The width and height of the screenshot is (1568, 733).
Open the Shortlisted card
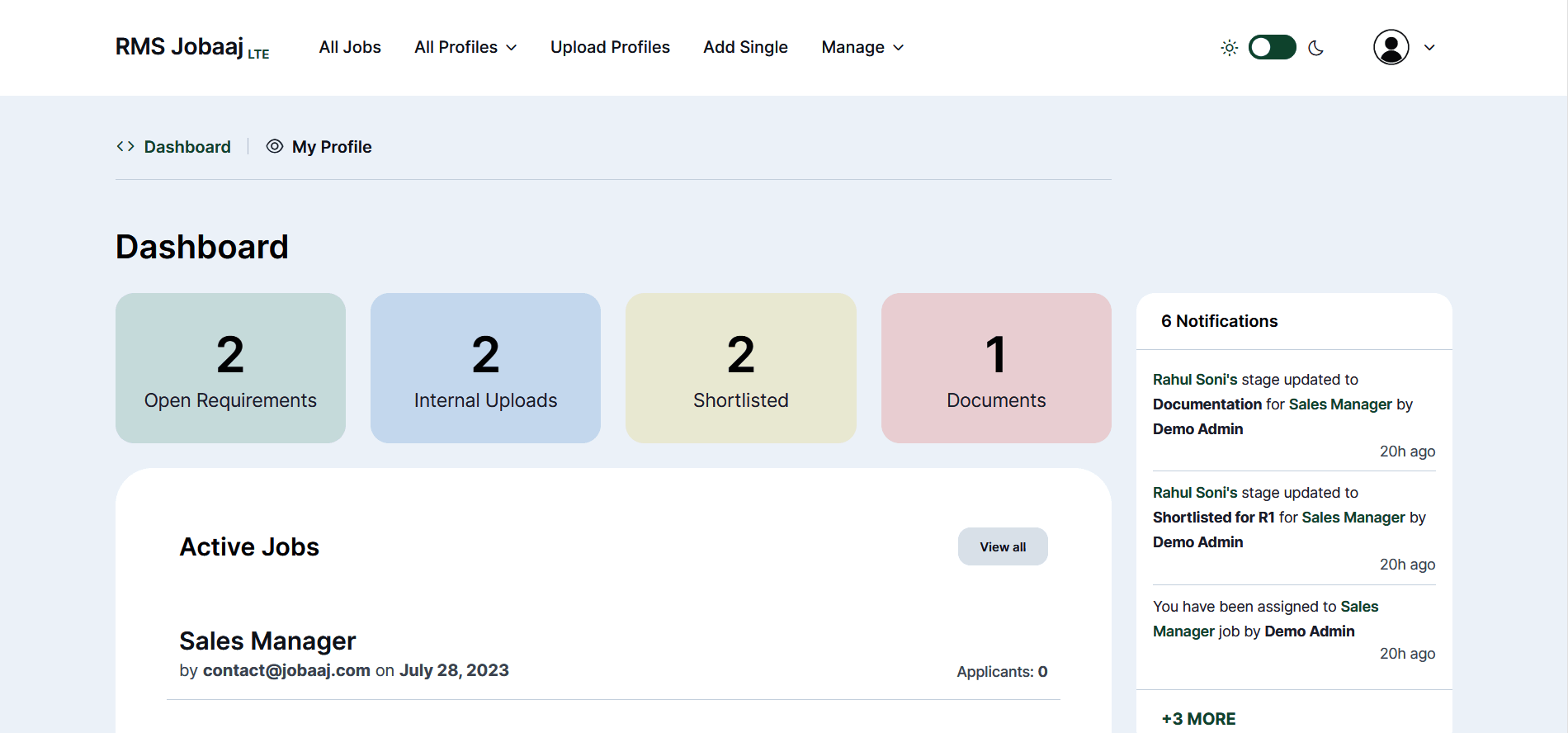click(741, 368)
